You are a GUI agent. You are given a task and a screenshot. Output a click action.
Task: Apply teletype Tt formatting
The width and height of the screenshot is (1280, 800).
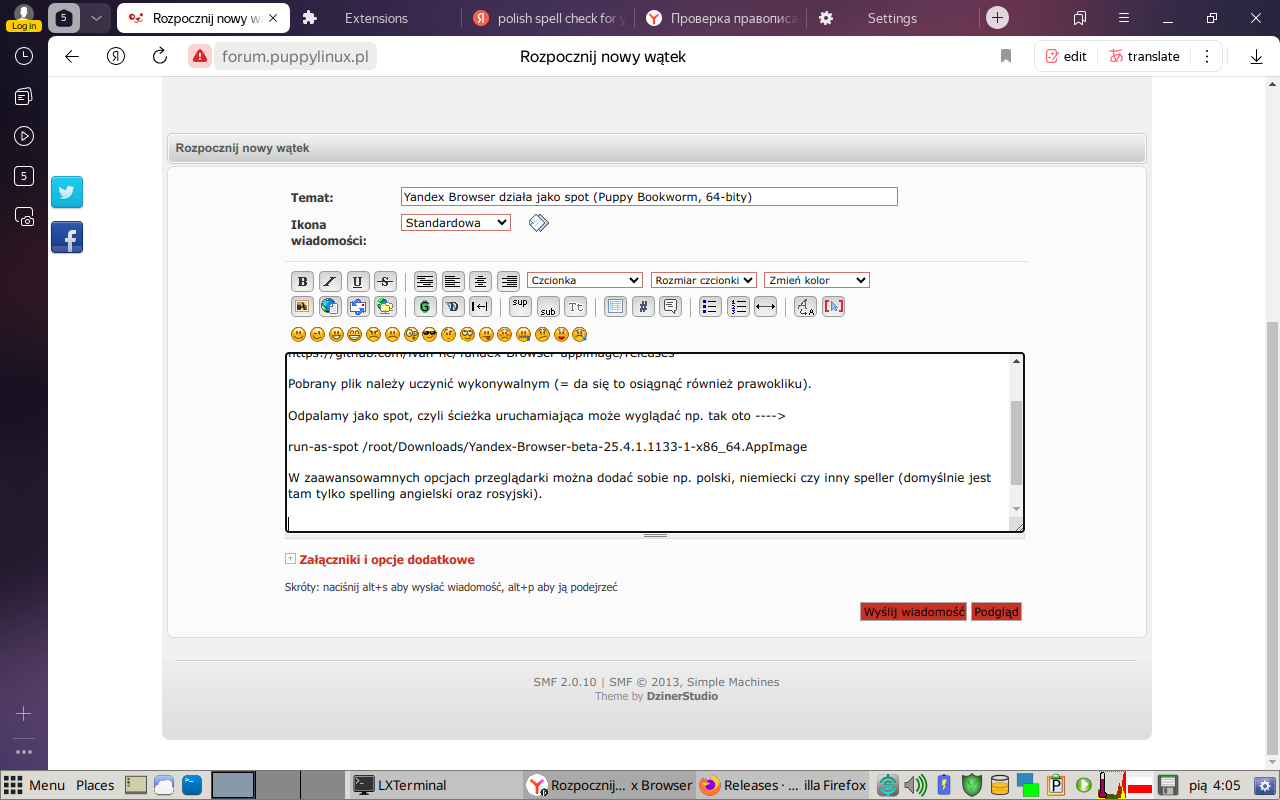(576, 307)
